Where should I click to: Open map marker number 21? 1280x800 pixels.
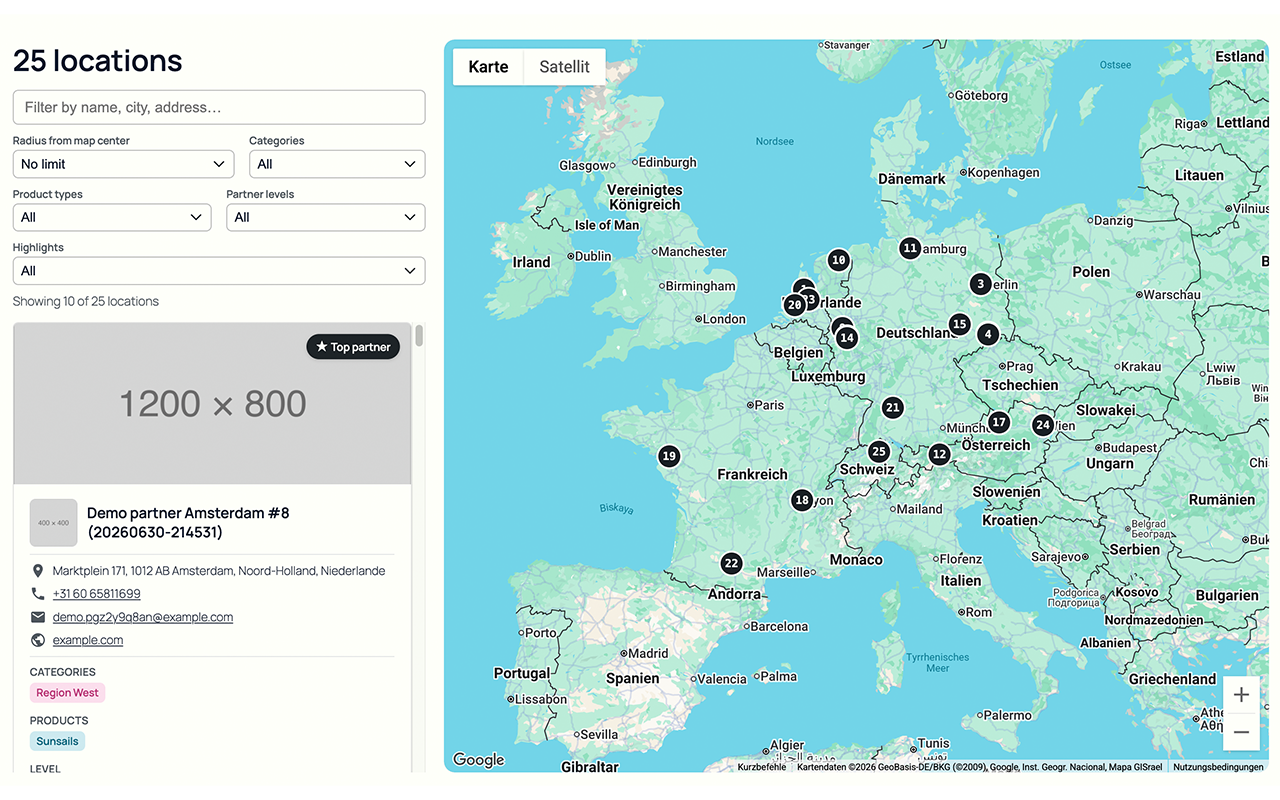(x=892, y=408)
